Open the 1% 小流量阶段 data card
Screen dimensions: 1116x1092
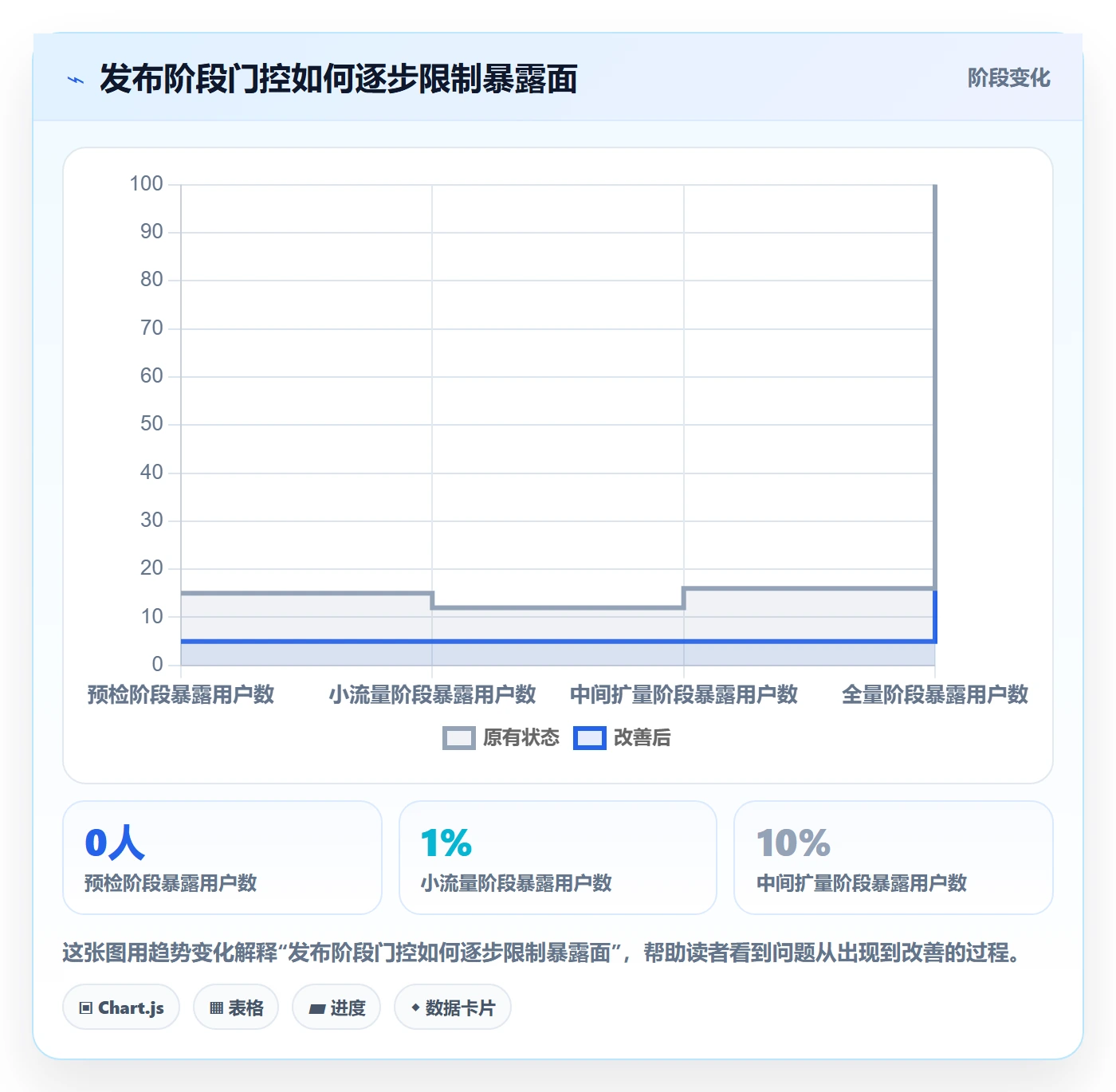pyautogui.click(x=558, y=858)
